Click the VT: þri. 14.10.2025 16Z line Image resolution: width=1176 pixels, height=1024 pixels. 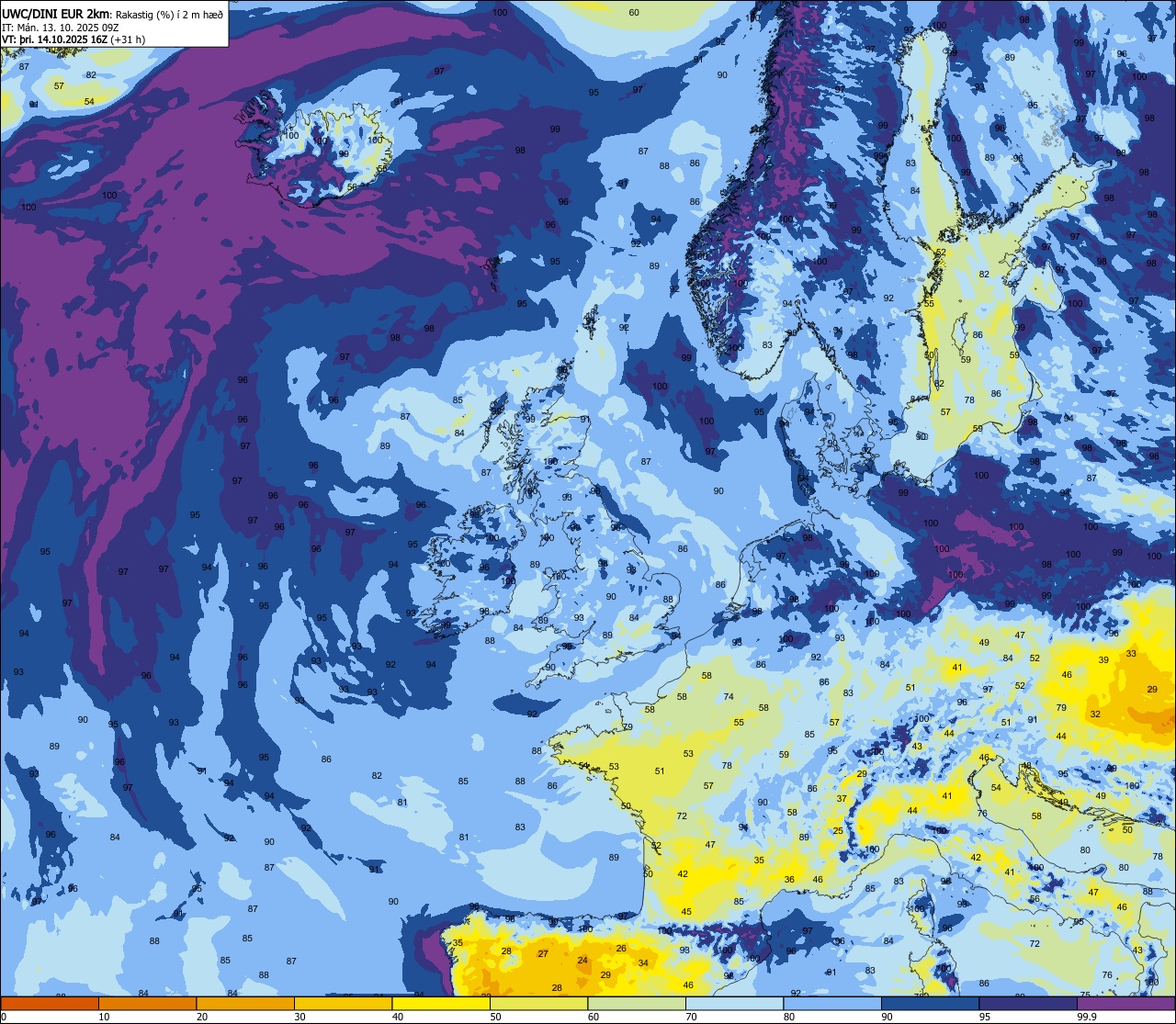point(73,39)
